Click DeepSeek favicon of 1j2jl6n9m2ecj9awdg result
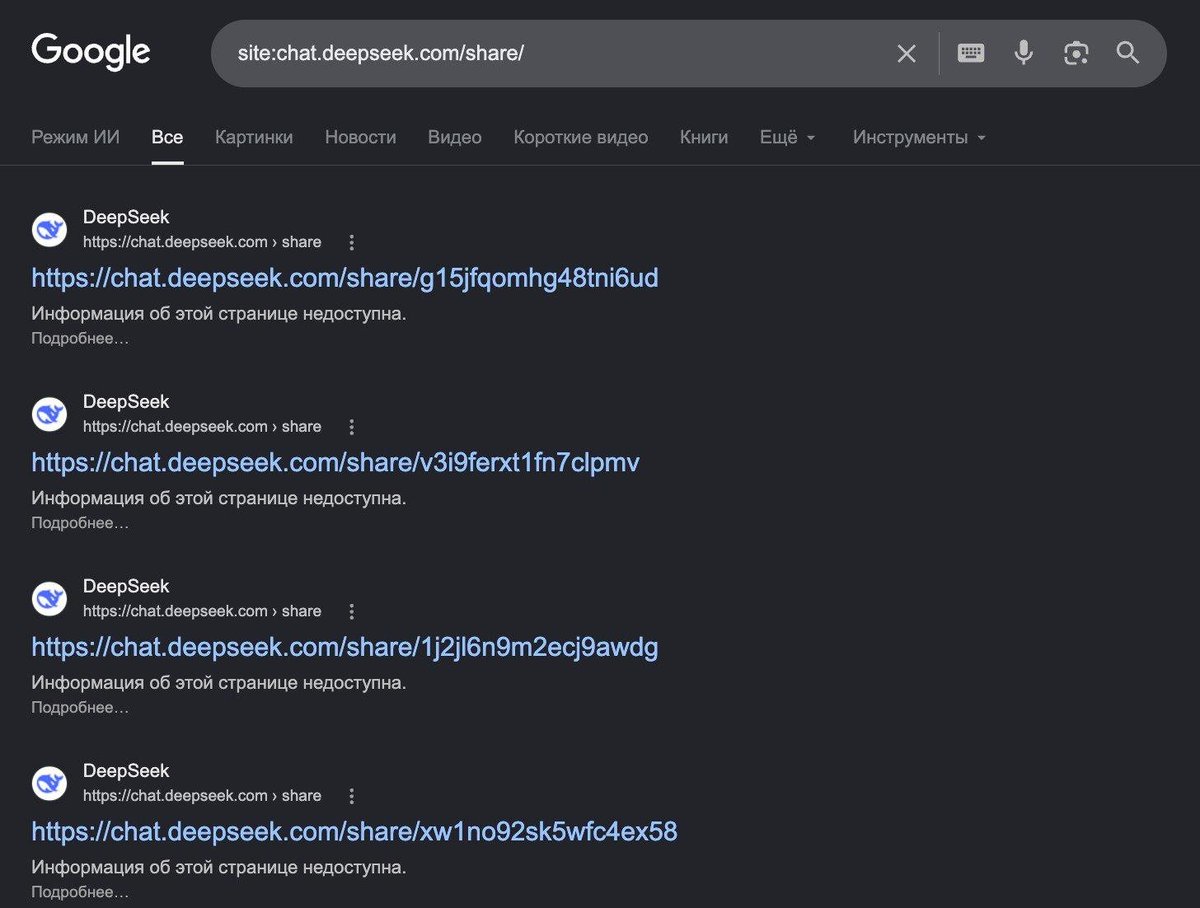This screenshot has height=908, width=1200. 49,599
